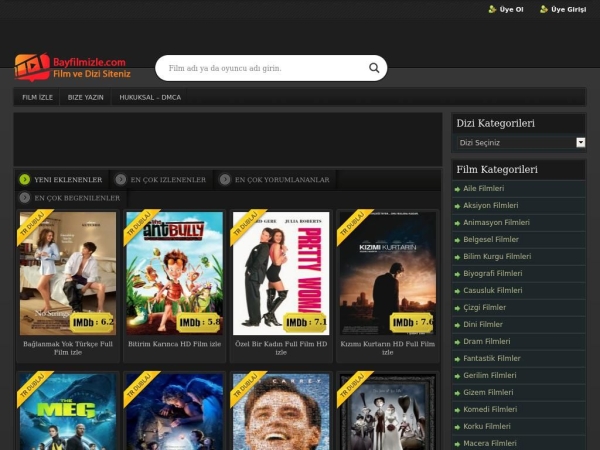Click the arrow icon beside Gizem Filmleri

pos(457,393)
